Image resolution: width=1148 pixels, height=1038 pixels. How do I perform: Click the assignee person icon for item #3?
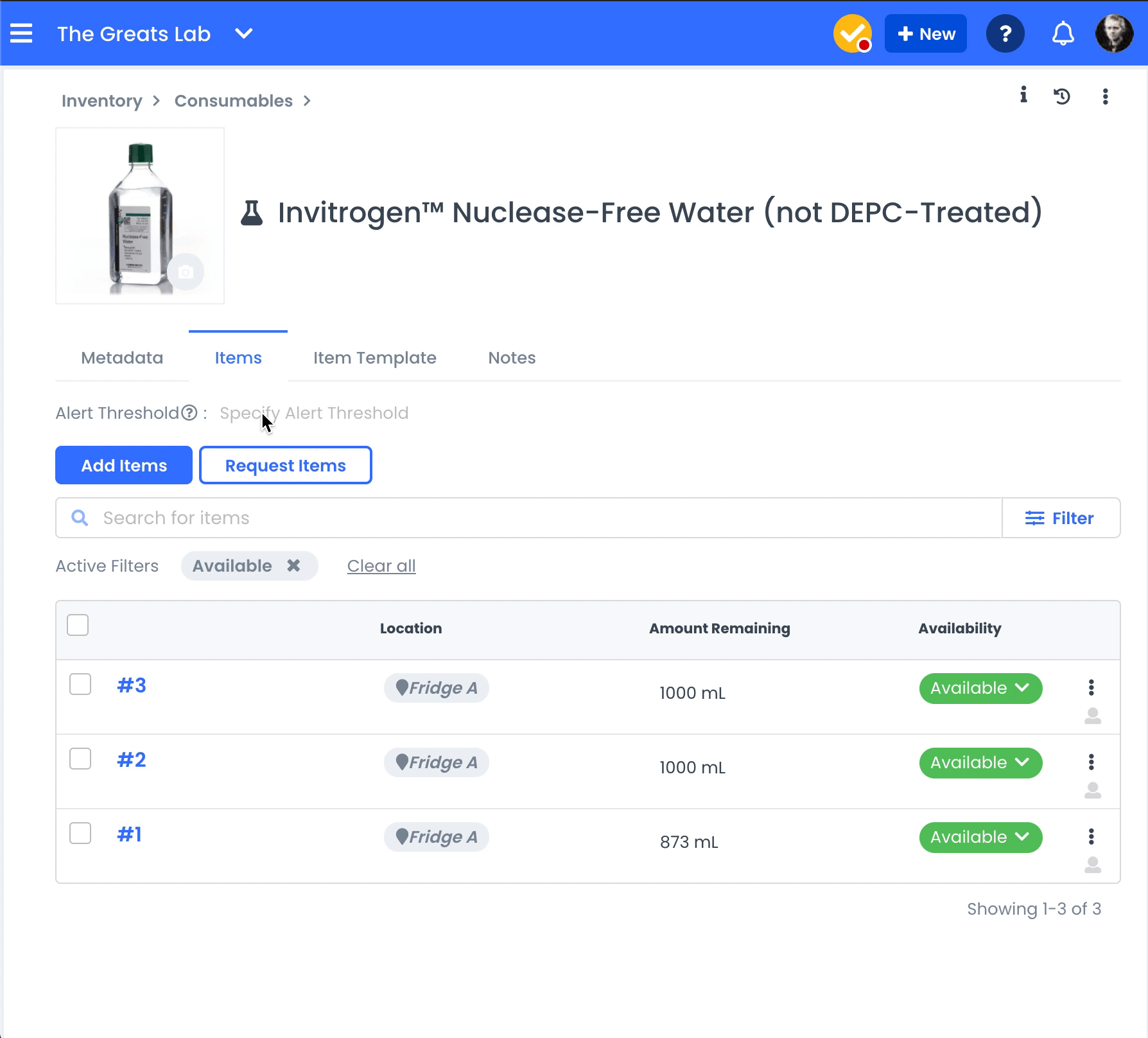point(1093,716)
